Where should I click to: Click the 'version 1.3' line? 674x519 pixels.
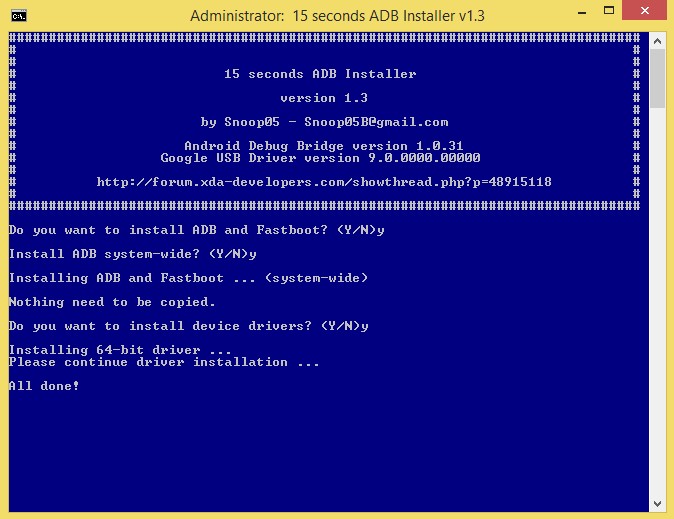pos(324,98)
